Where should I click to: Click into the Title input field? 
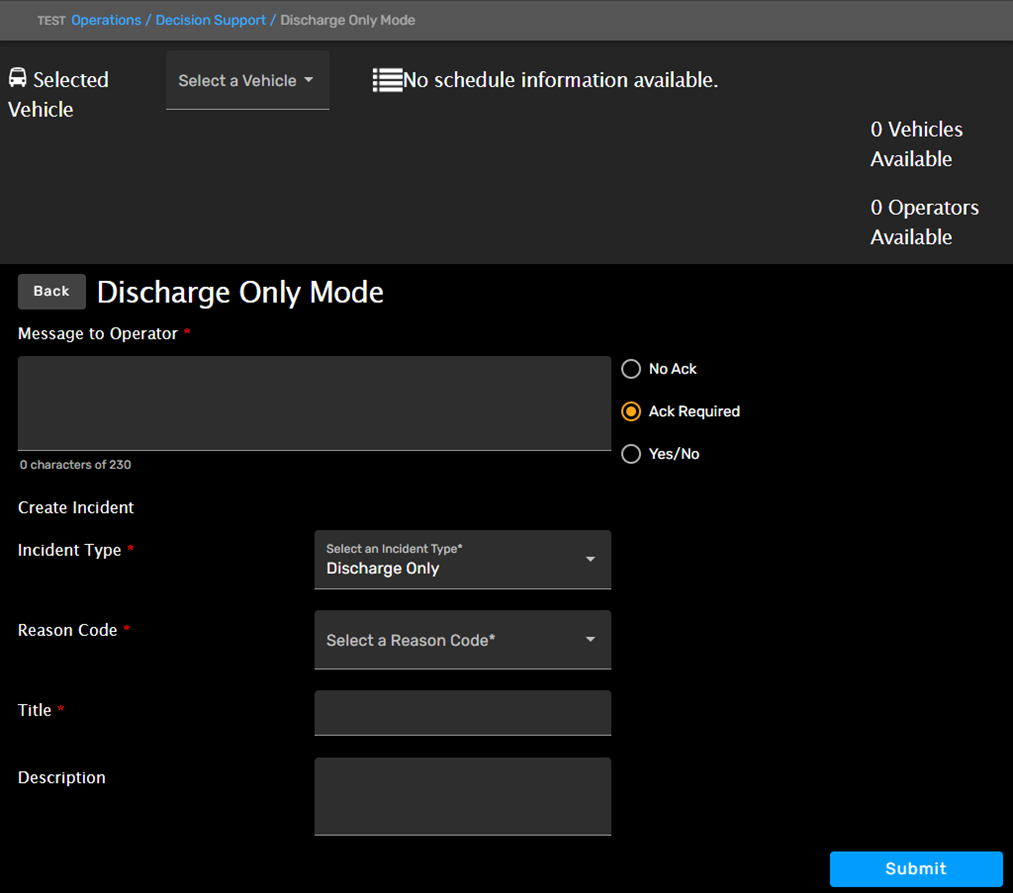(x=462, y=713)
